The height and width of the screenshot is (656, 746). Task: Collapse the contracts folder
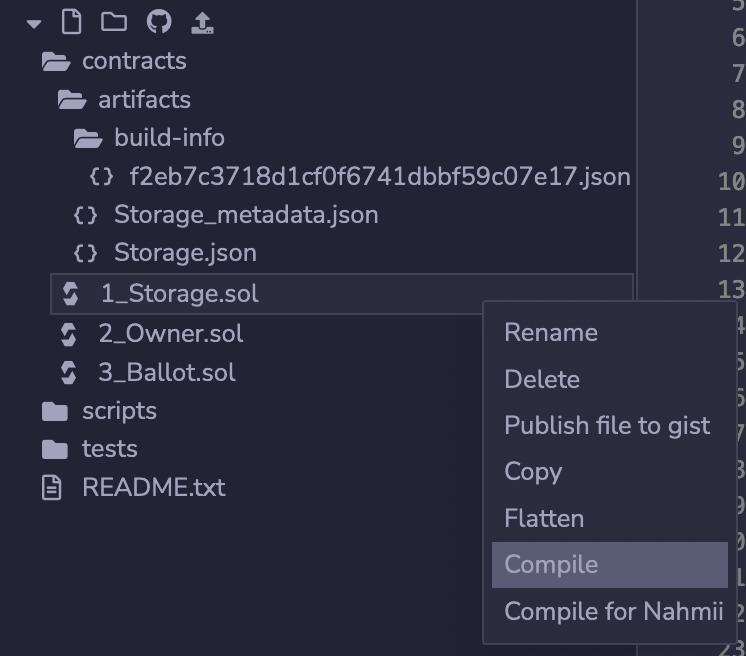pos(55,61)
